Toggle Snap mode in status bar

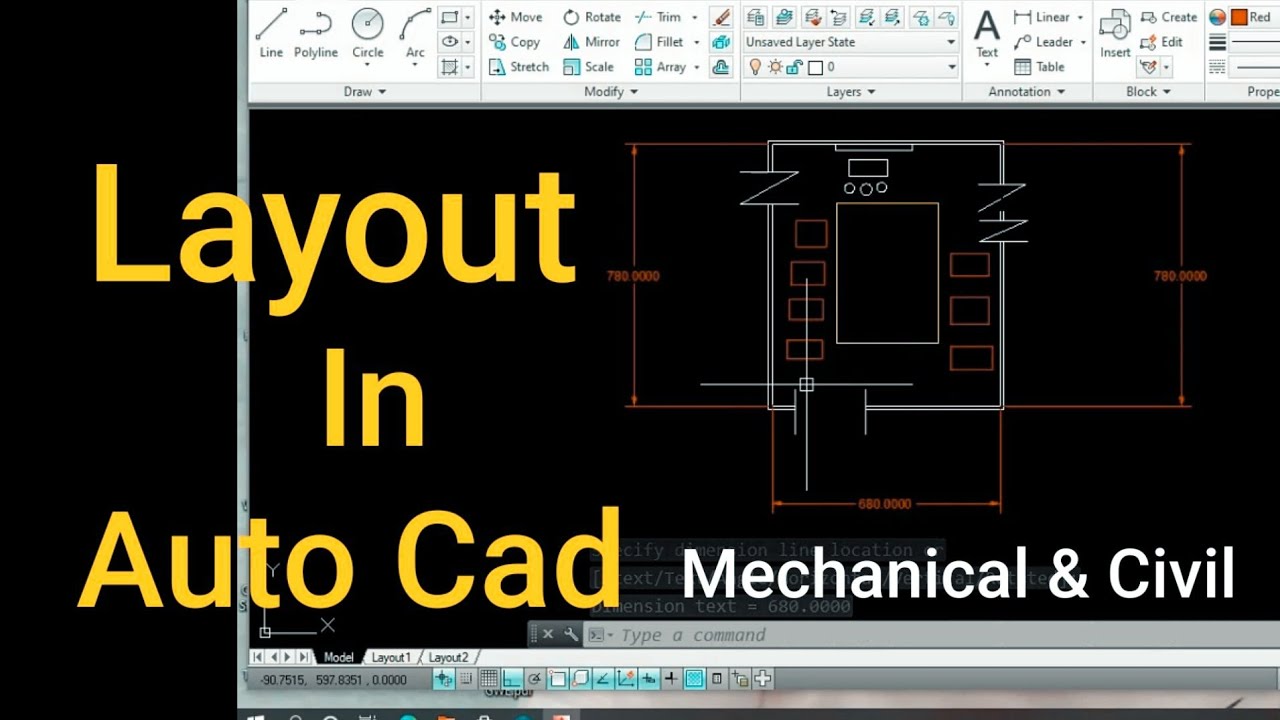(466, 679)
